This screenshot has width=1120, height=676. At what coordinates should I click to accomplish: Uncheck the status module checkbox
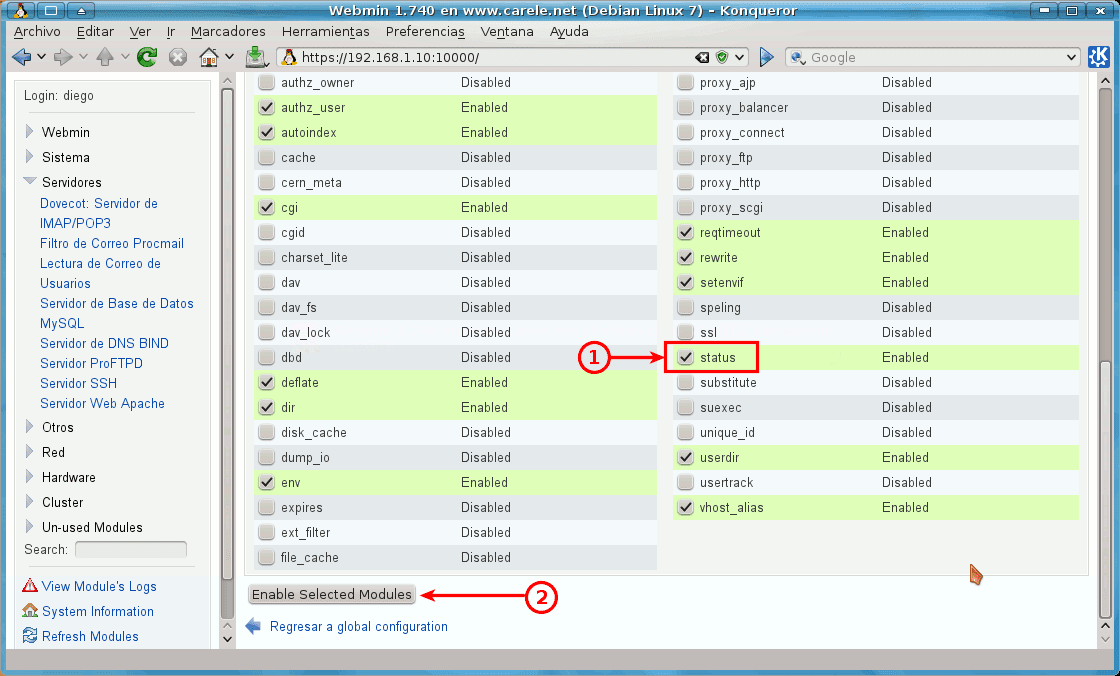tap(685, 357)
